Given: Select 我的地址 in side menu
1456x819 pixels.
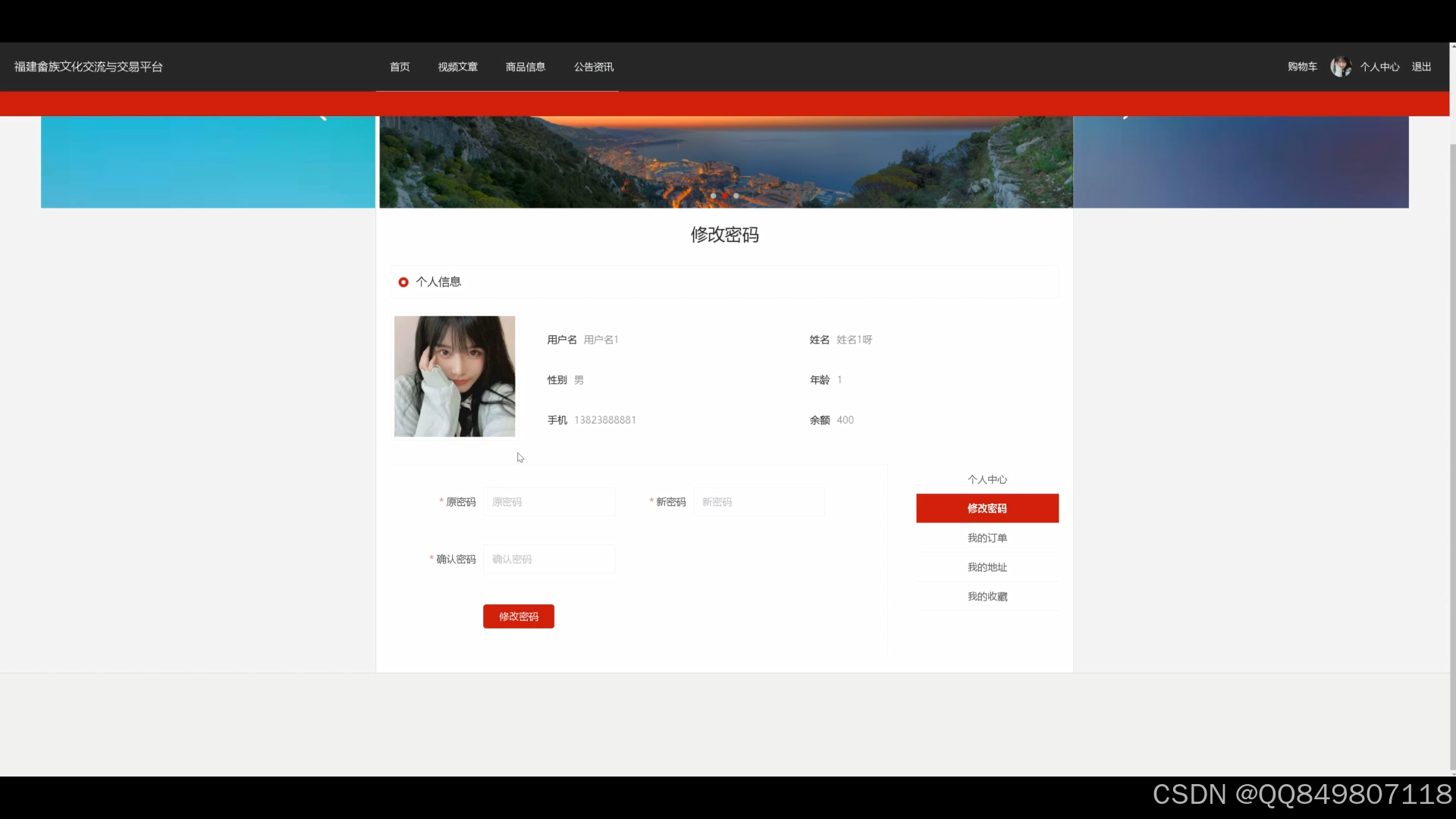Looking at the screenshot, I should pos(987,567).
